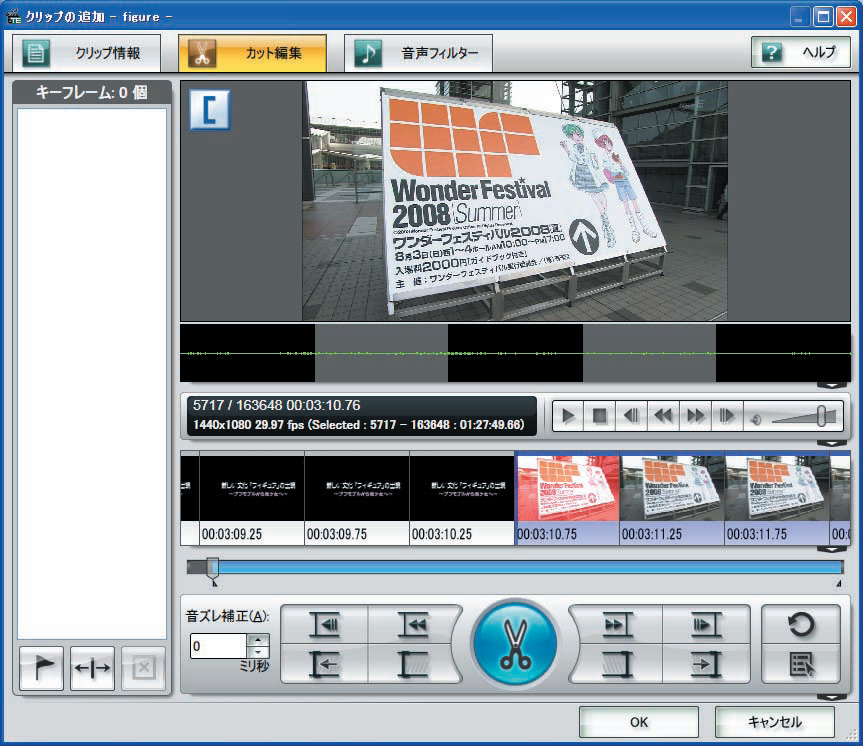Click the seek bar position handle
The width and height of the screenshot is (863, 746).
[213, 568]
